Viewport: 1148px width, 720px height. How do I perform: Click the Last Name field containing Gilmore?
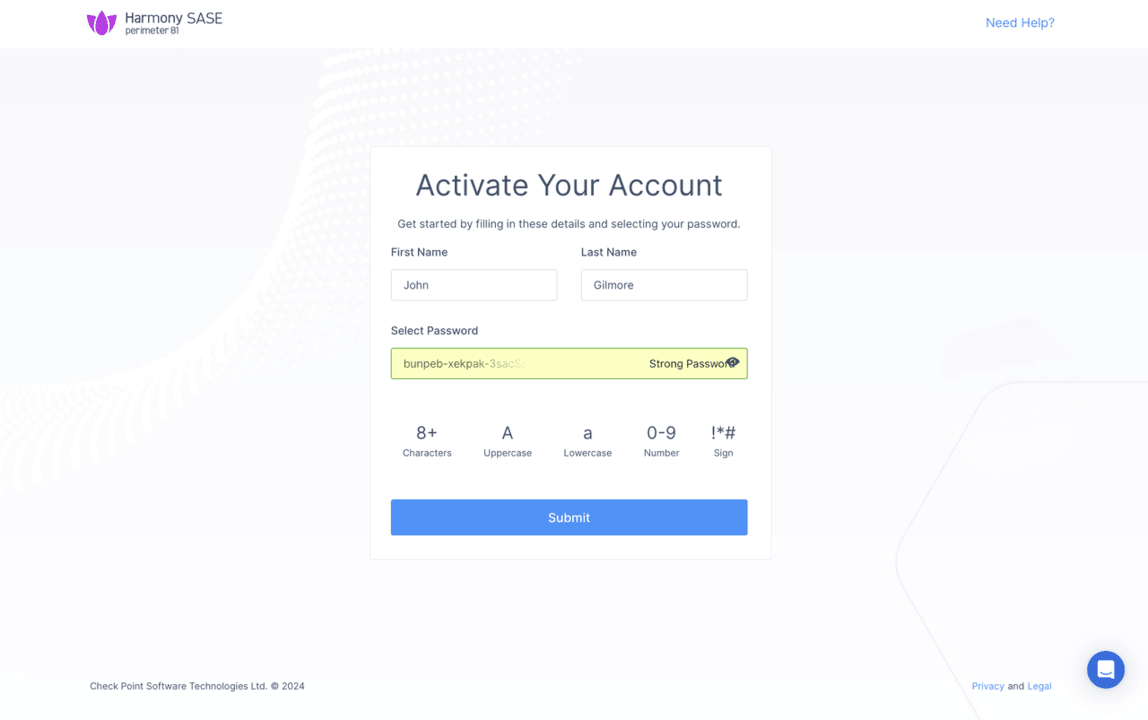(x=663, y=285)
